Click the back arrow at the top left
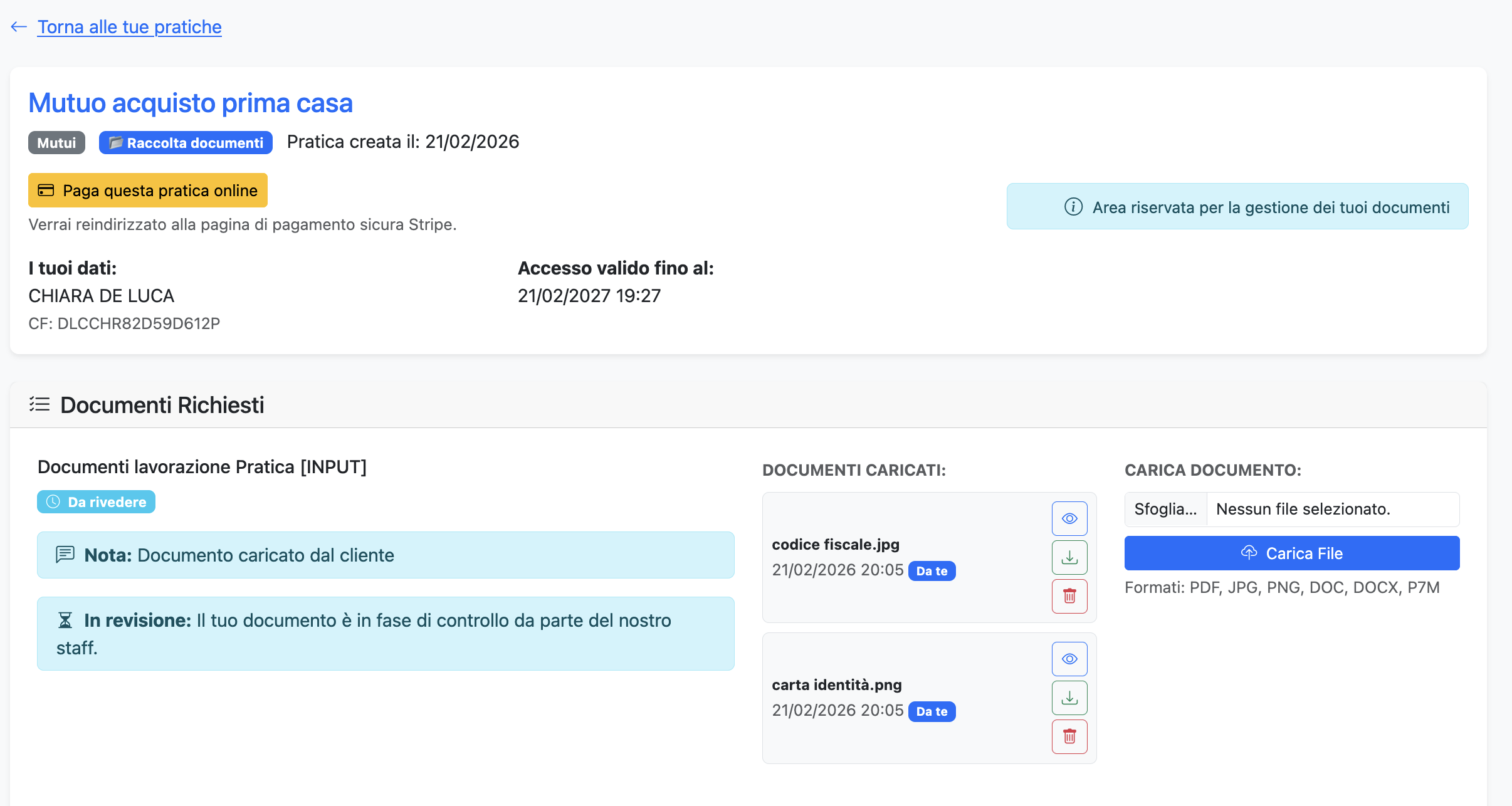The width and height of the screenshot is (1512, 806). point(18,26)
